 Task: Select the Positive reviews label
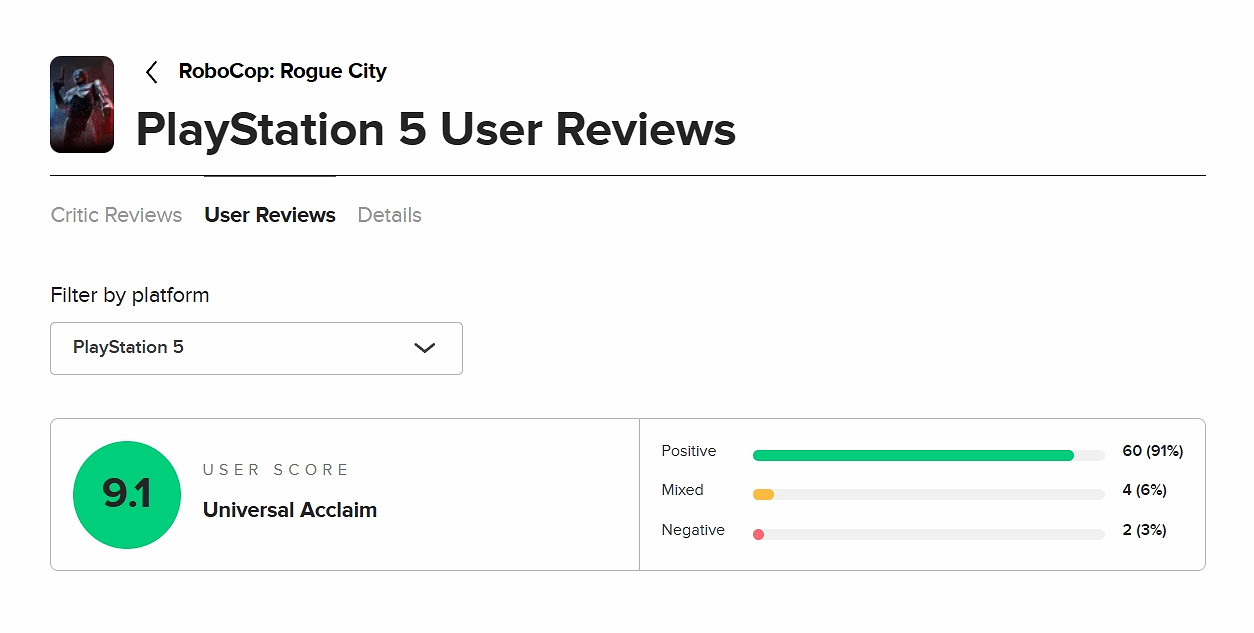coord(689,451)
